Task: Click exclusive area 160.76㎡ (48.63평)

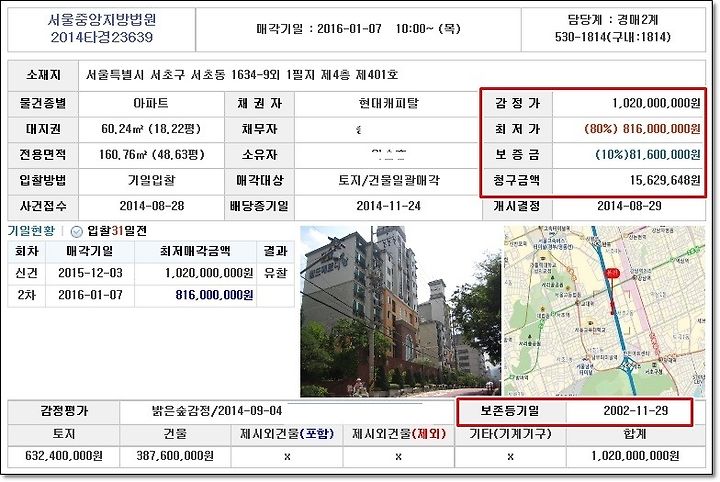Action: click(x=151, y=155)
